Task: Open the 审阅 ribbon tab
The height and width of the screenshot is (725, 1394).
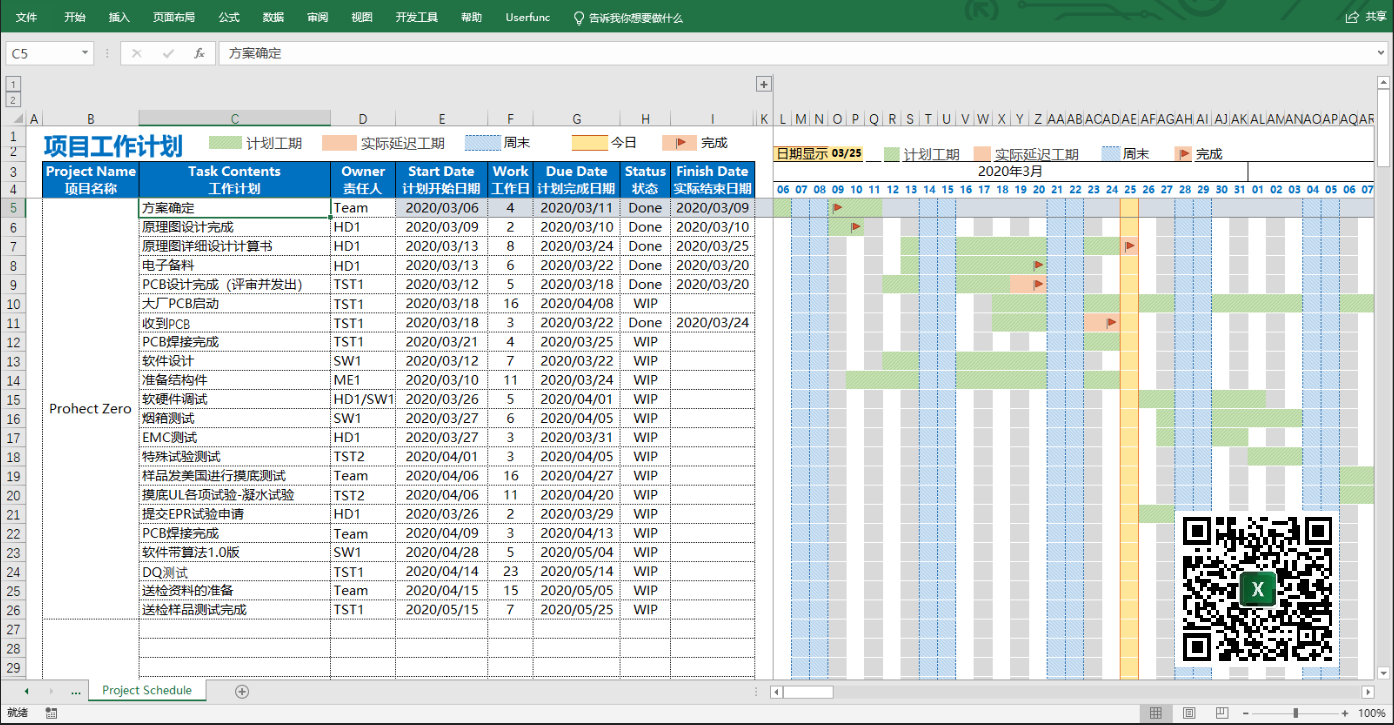Action: pos(318,18)
